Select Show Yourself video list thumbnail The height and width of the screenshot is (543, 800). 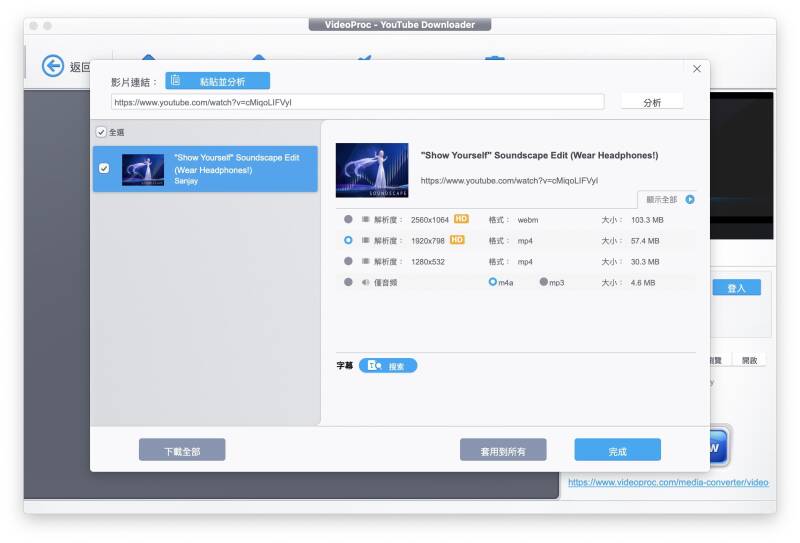click(x=143, y=169)
